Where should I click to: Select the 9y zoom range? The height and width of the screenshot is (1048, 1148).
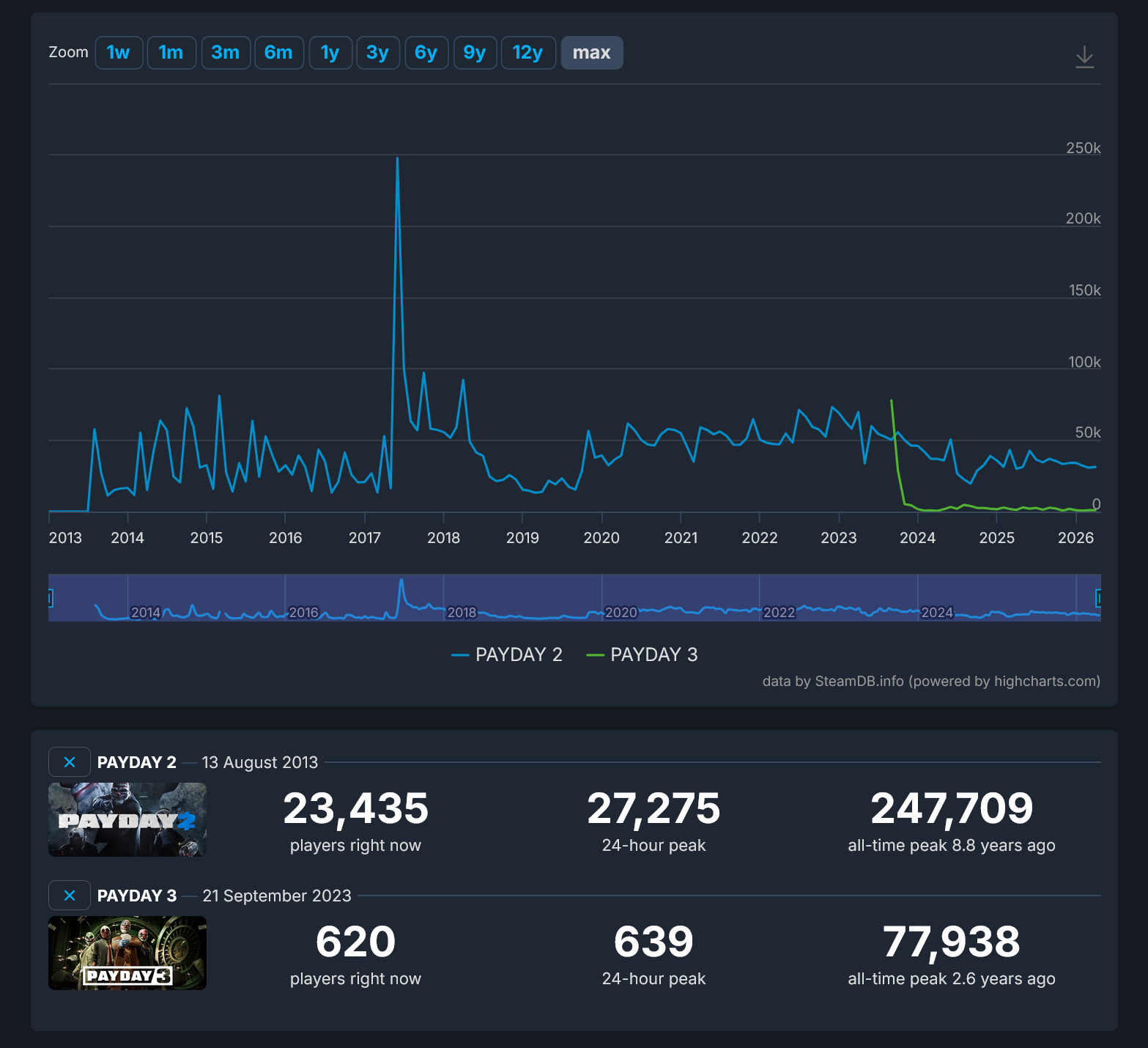click(x=475, y=52)
